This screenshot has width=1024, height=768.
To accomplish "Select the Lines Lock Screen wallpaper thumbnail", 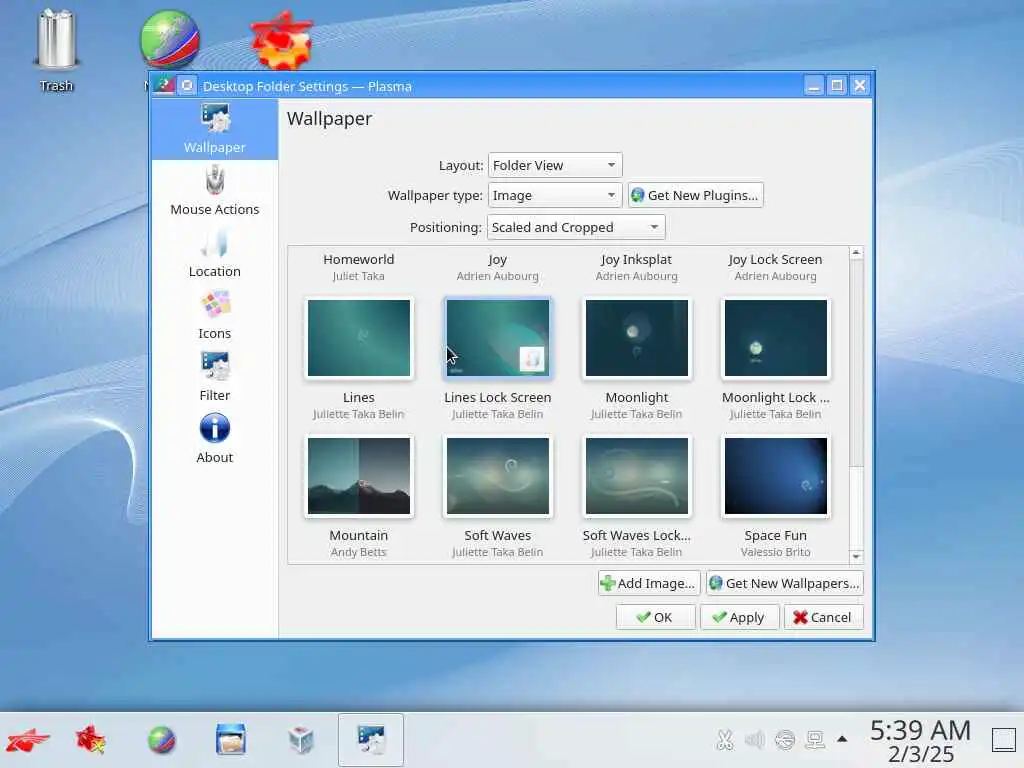I will [498, 338].
